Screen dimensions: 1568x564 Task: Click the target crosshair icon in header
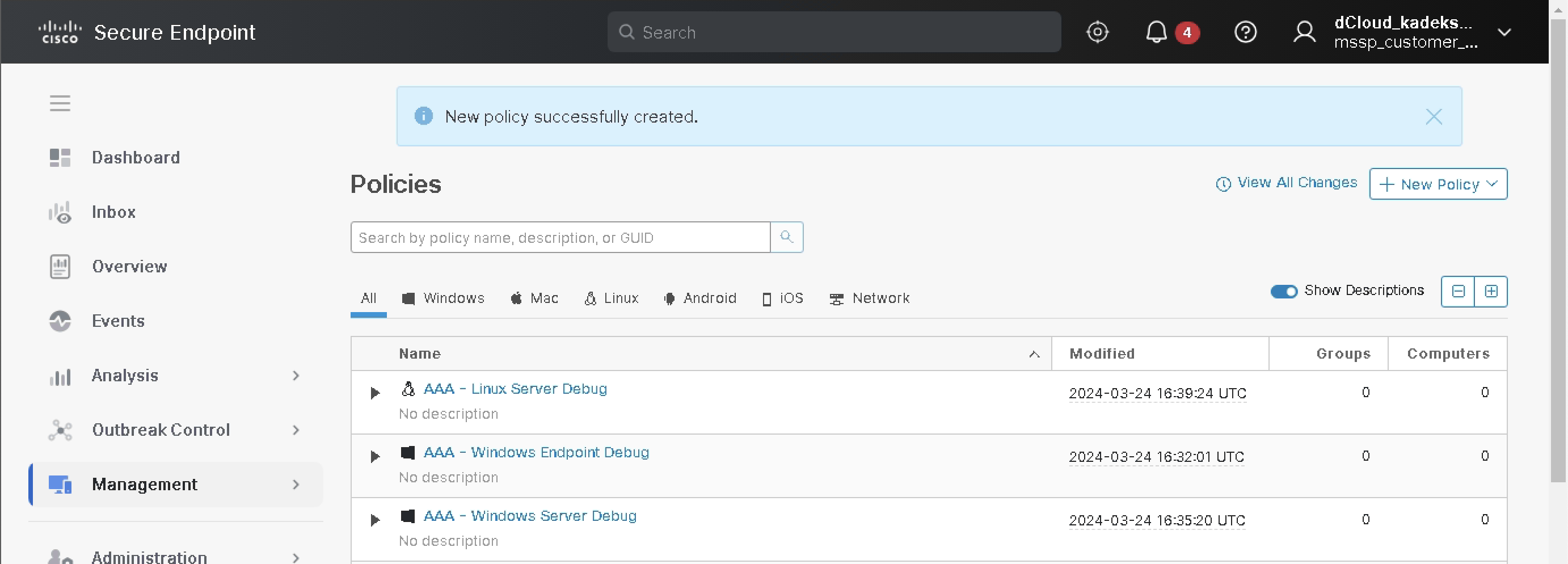tap(1097, 32)
